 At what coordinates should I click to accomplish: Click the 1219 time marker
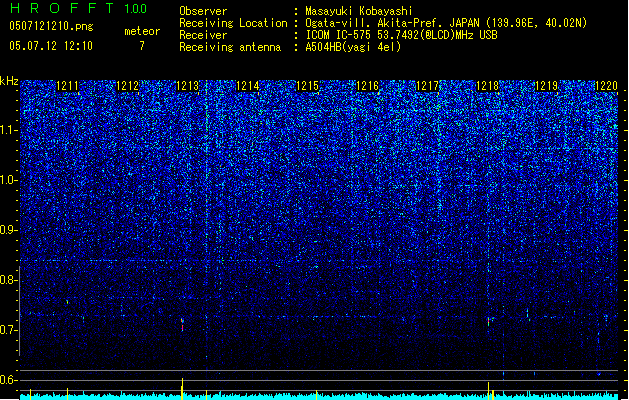tap(547, 86)
